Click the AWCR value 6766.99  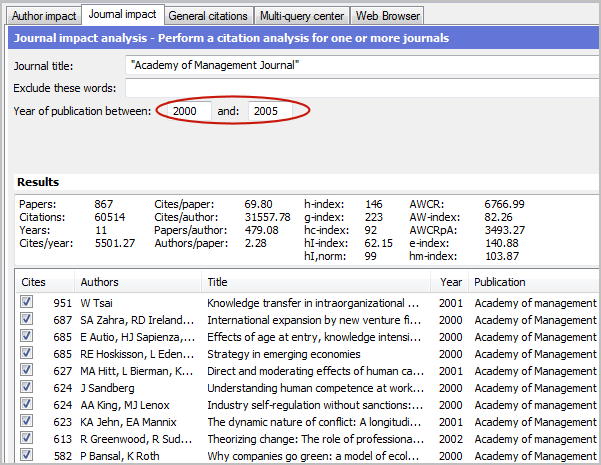[x=504, y=204]
